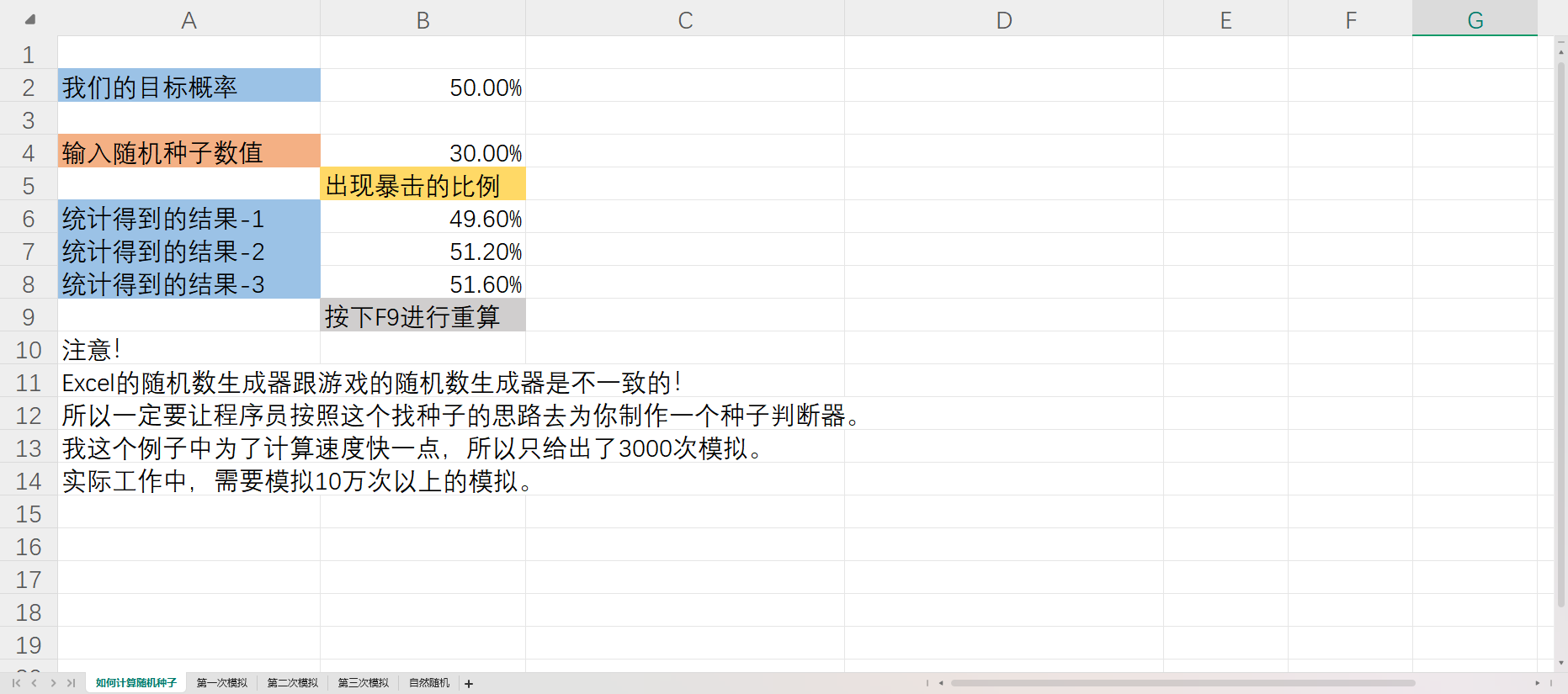Click vertical scrollbar down arrow
1568x694 pixels.
(x=1560, y=663)
